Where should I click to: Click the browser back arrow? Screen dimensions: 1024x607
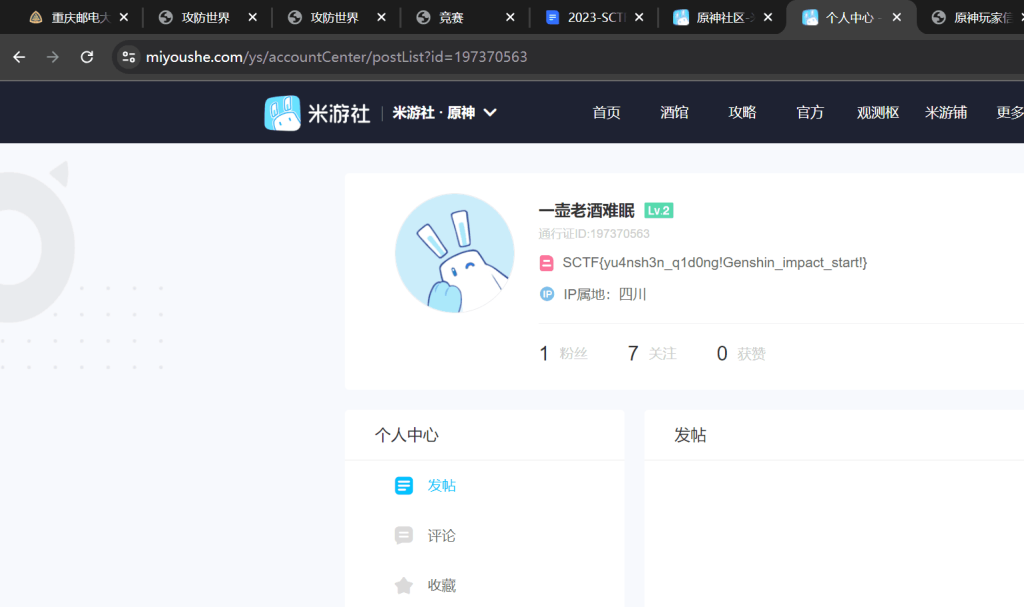[19, 57]
